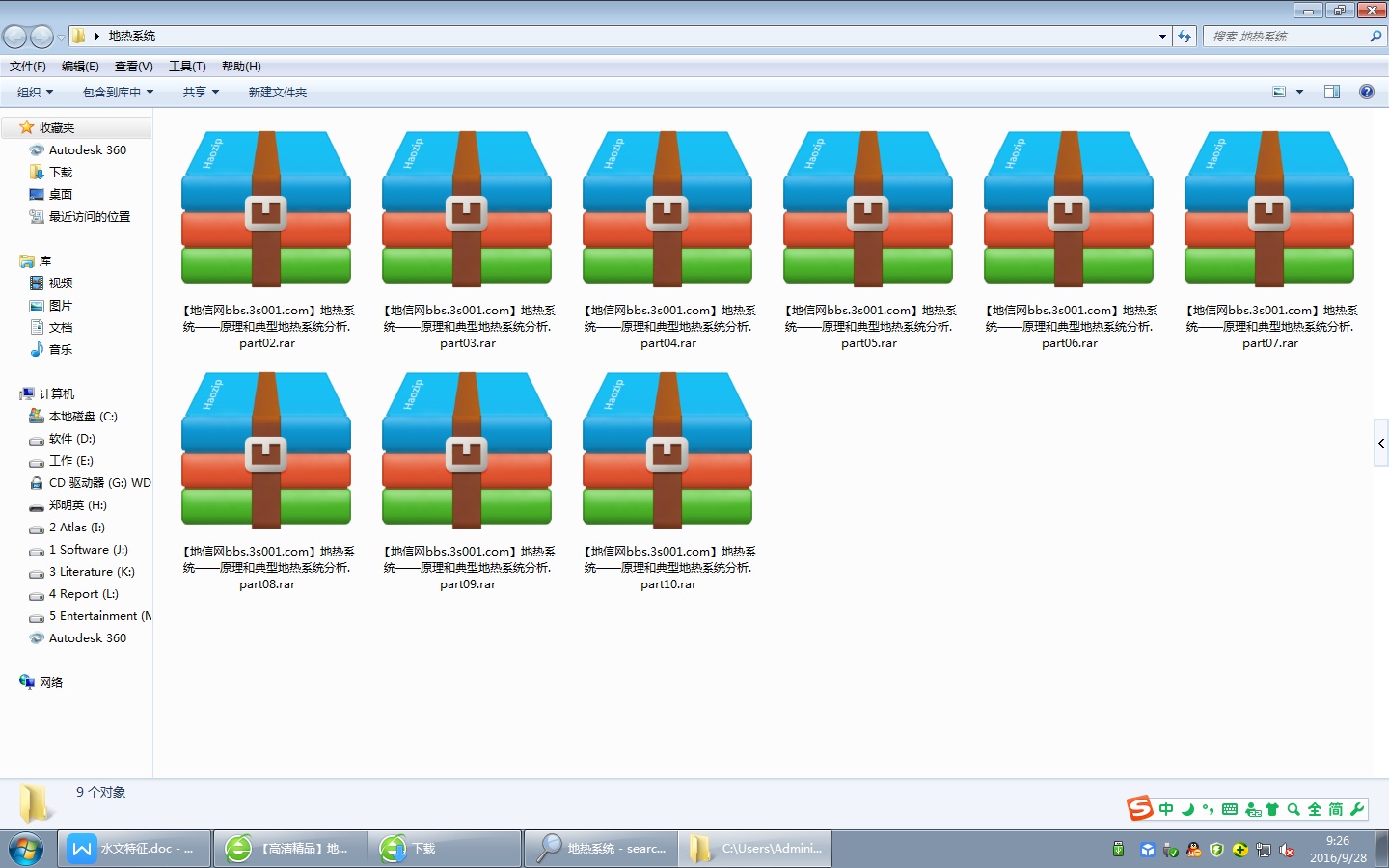This screenshot has width=1389, height=868.
Task: Open the 文件(F) menu
Action: pyautogui.click(x=27, y=67)
